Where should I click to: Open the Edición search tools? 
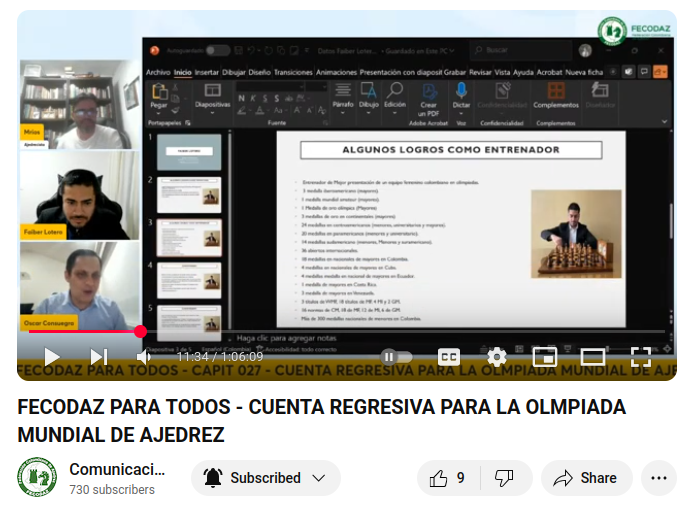pos(395,98)
